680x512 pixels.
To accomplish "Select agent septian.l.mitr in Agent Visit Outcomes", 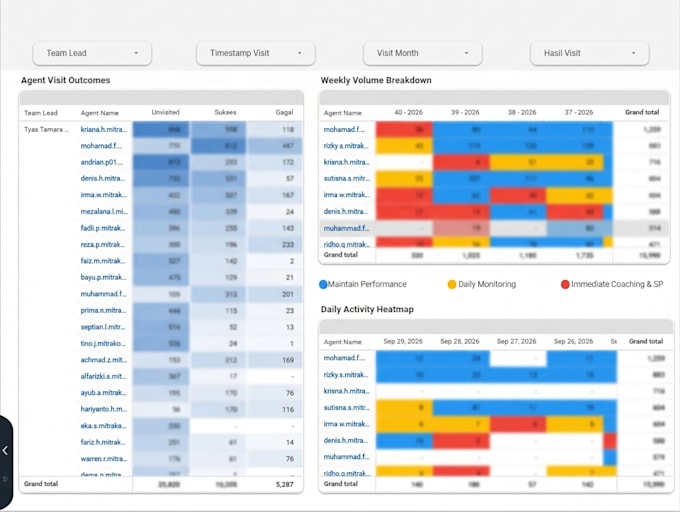I will [103, 327].
